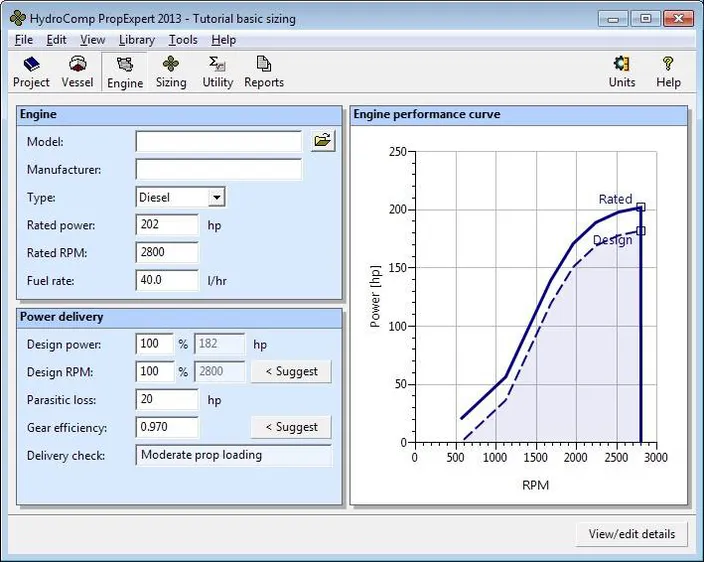Select the Rated RPM field showing 2800
The height and width of the screenshot is (562, 704).
point(167,252)
